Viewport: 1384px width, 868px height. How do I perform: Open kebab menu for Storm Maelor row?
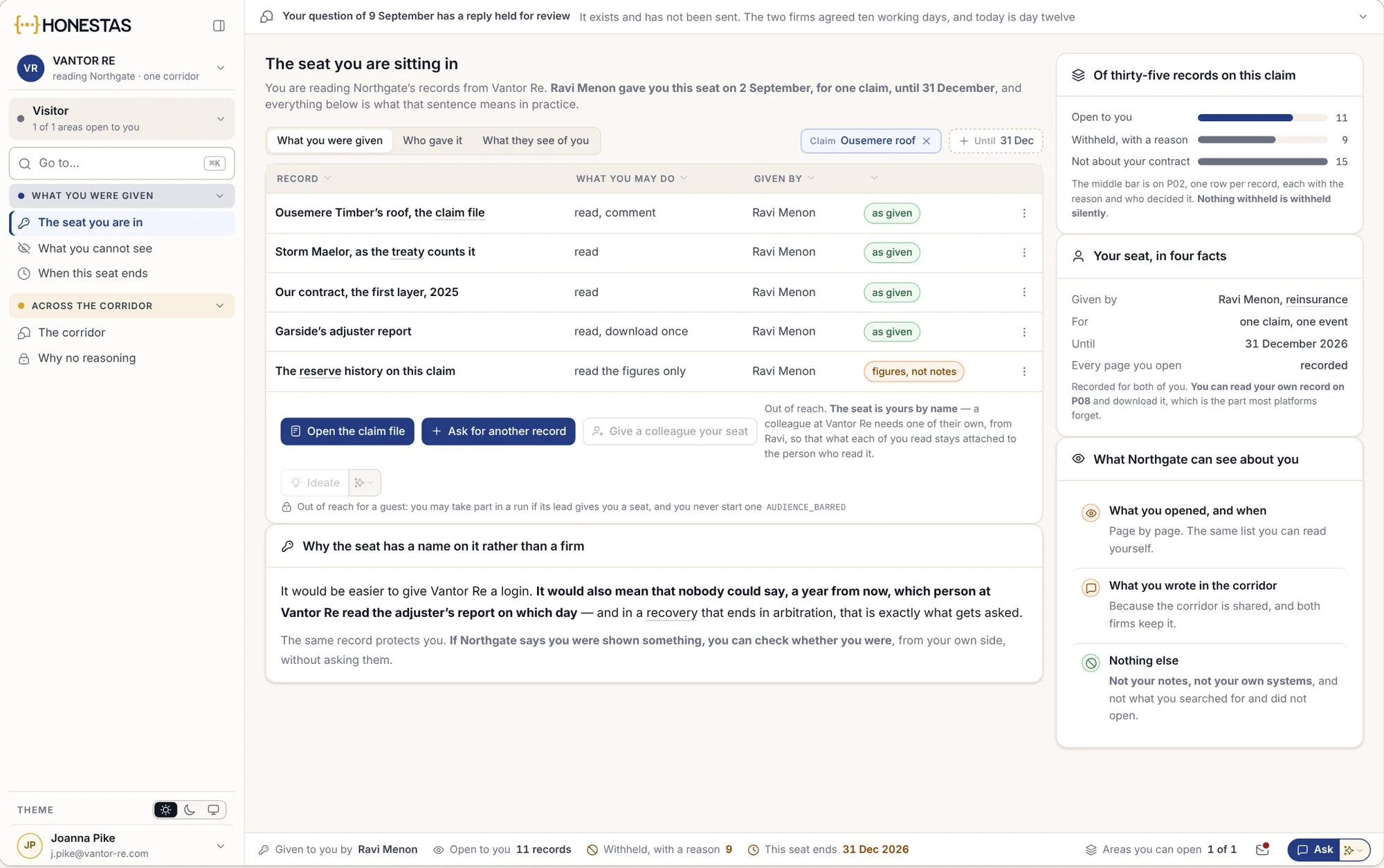click(1024, 252)
